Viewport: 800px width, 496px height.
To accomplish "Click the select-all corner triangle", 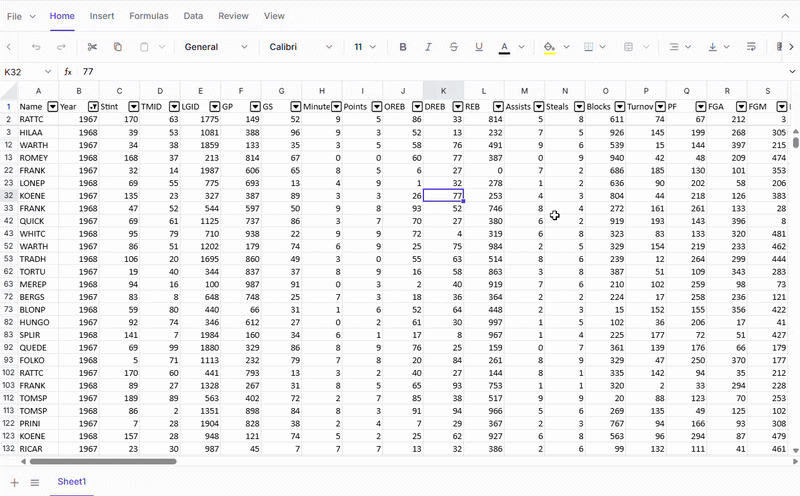I will pyautogui.click(x=9, y=91).
